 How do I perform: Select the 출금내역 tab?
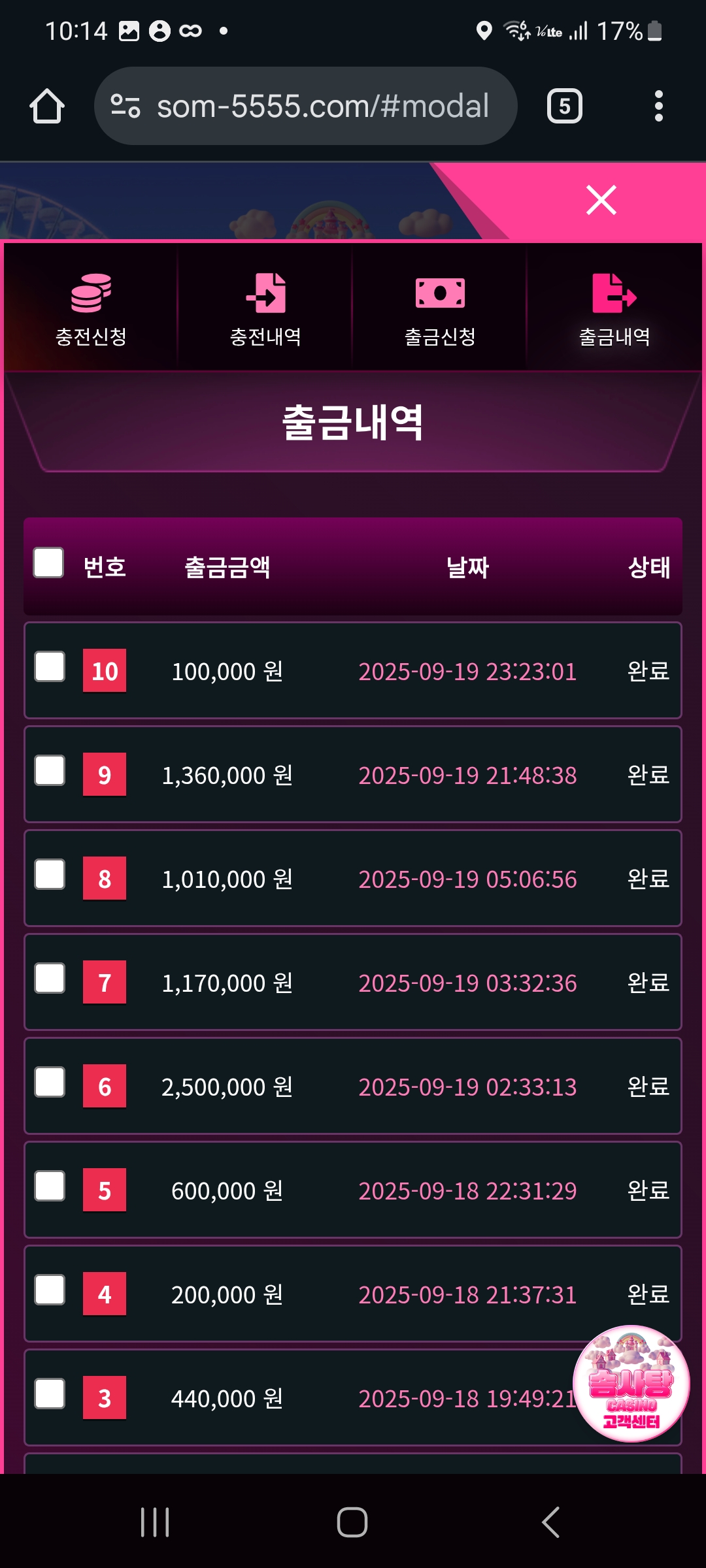coord(614,308)
